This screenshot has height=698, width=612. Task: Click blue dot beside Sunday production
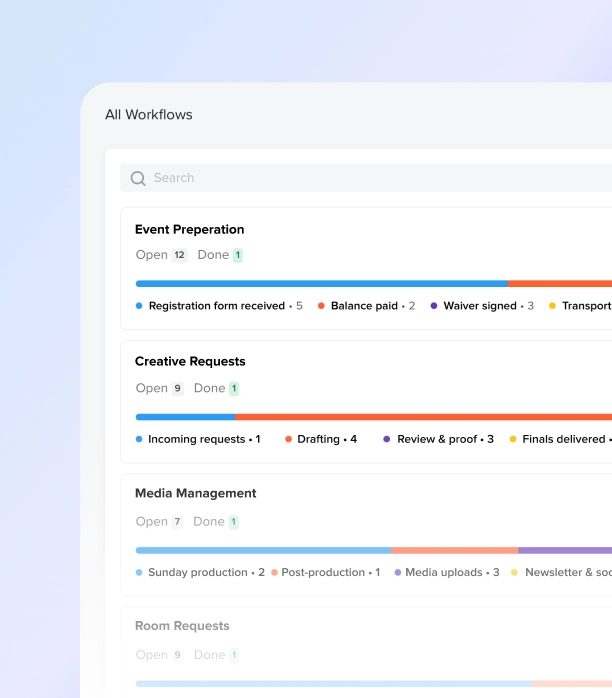(139, 572)
